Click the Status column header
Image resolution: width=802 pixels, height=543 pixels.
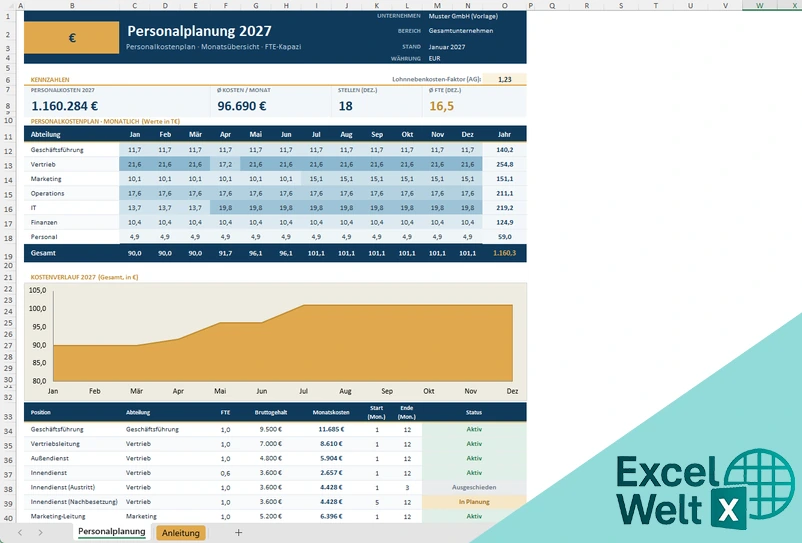click(474, 413)
